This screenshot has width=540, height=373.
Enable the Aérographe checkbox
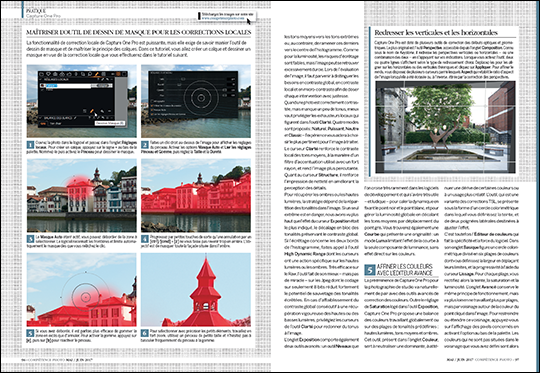(152, 101)
